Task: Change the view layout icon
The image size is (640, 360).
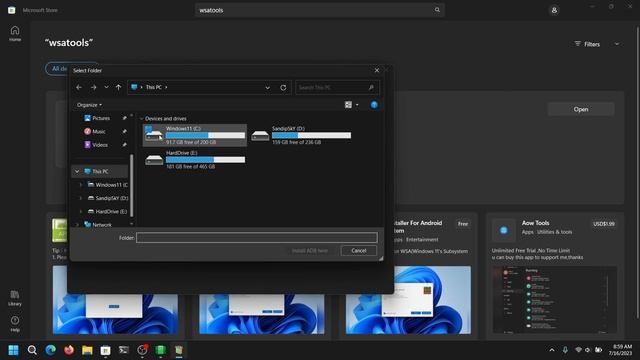Action: 348,105
